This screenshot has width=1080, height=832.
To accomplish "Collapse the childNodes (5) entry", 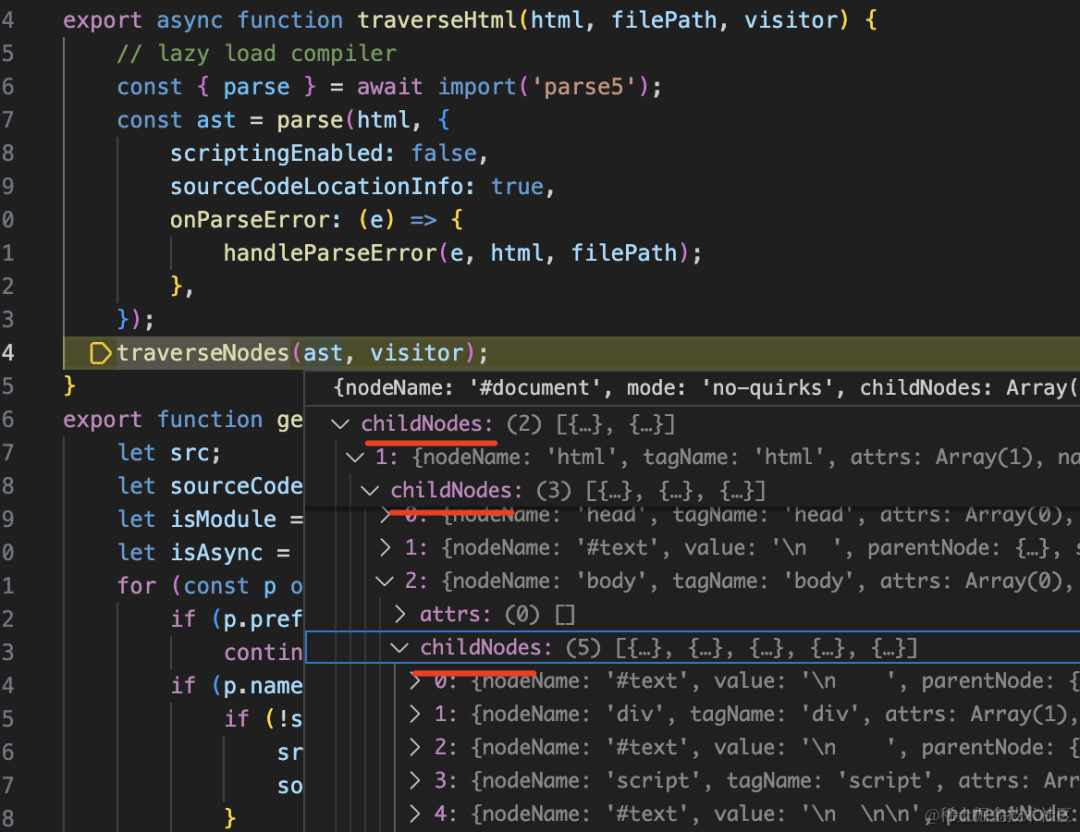I will 399,647.
